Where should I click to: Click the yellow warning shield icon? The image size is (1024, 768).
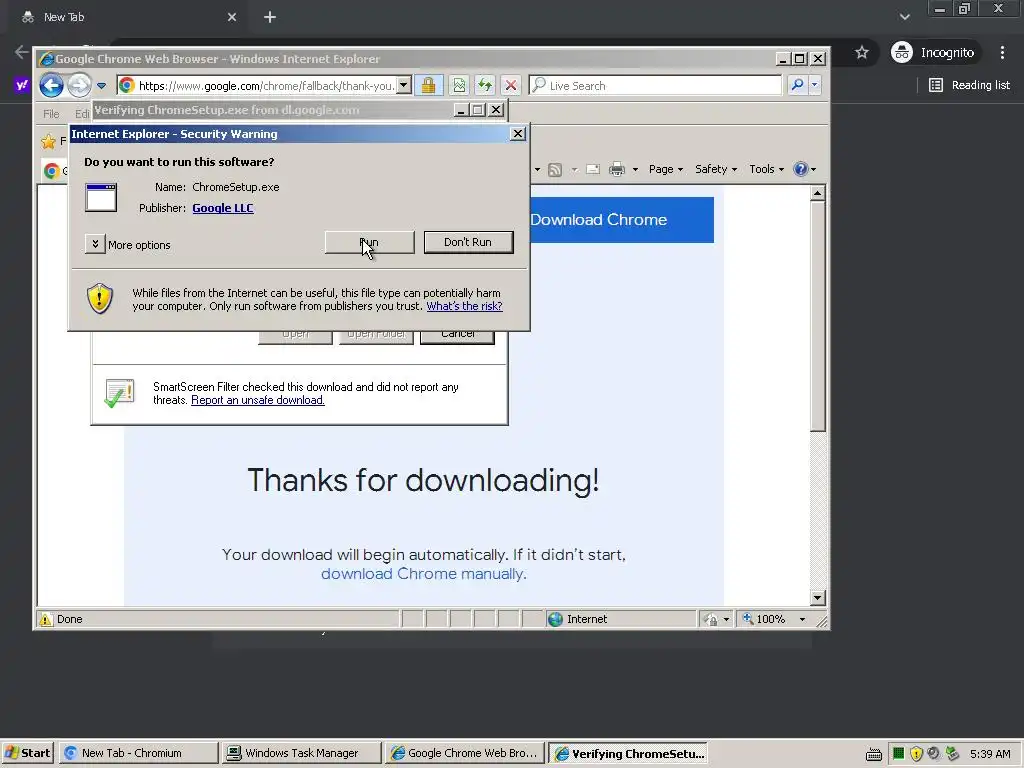(x=100, y=298)
